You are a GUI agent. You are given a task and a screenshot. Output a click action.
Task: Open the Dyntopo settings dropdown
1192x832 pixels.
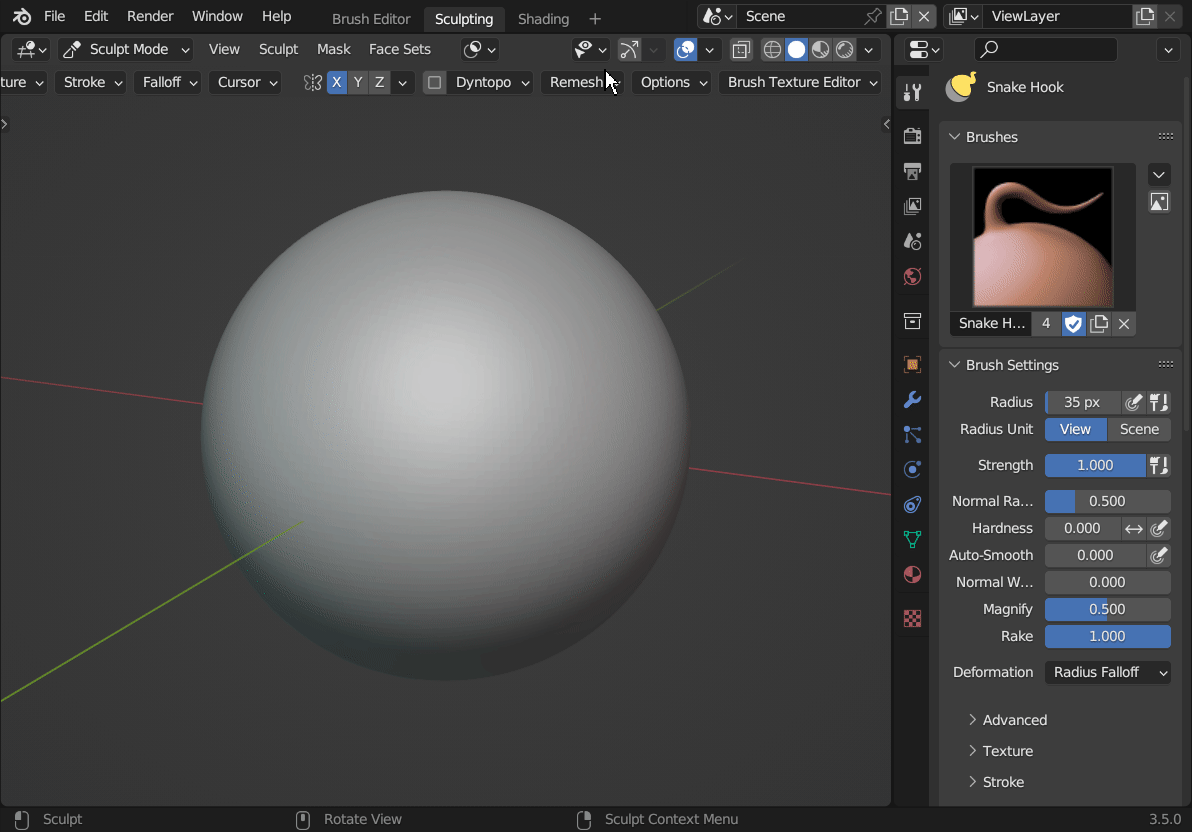[x=491, y=82]
